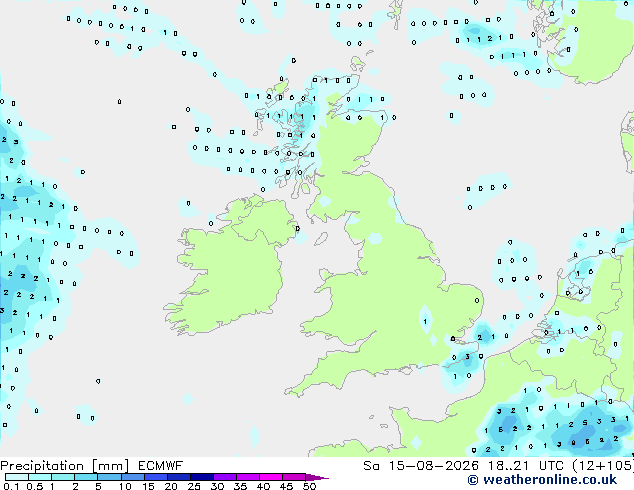Click the 35–40 mm legend swatch
Screen dimensions: 634x490
[x=247, y=477]
